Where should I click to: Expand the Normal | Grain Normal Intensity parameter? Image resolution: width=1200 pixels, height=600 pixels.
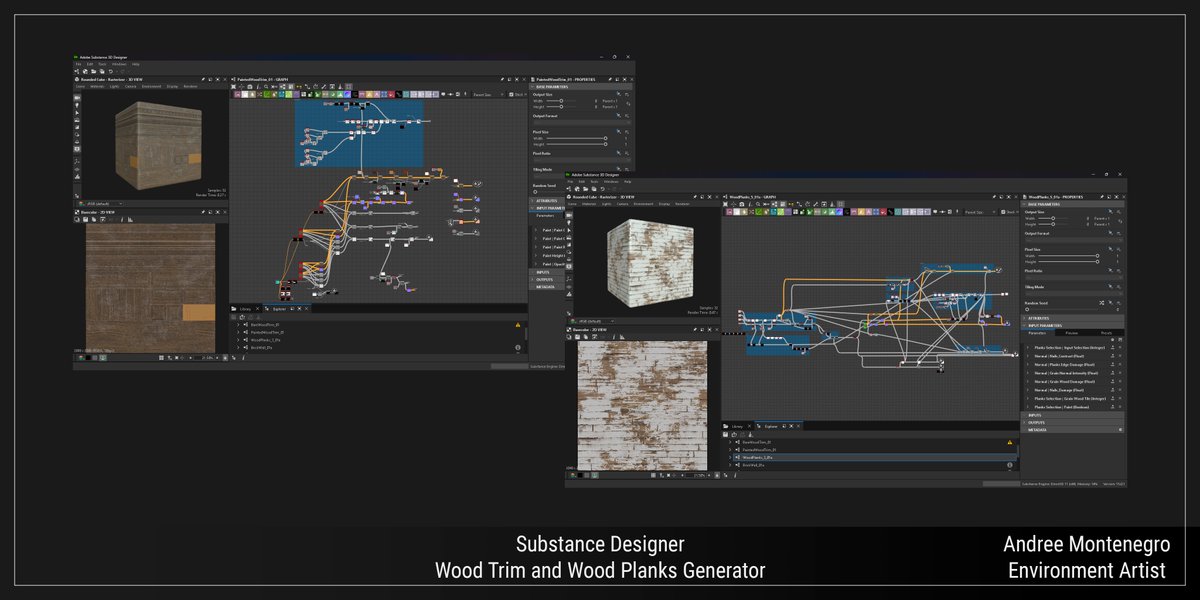click(x=1027, y=373)
